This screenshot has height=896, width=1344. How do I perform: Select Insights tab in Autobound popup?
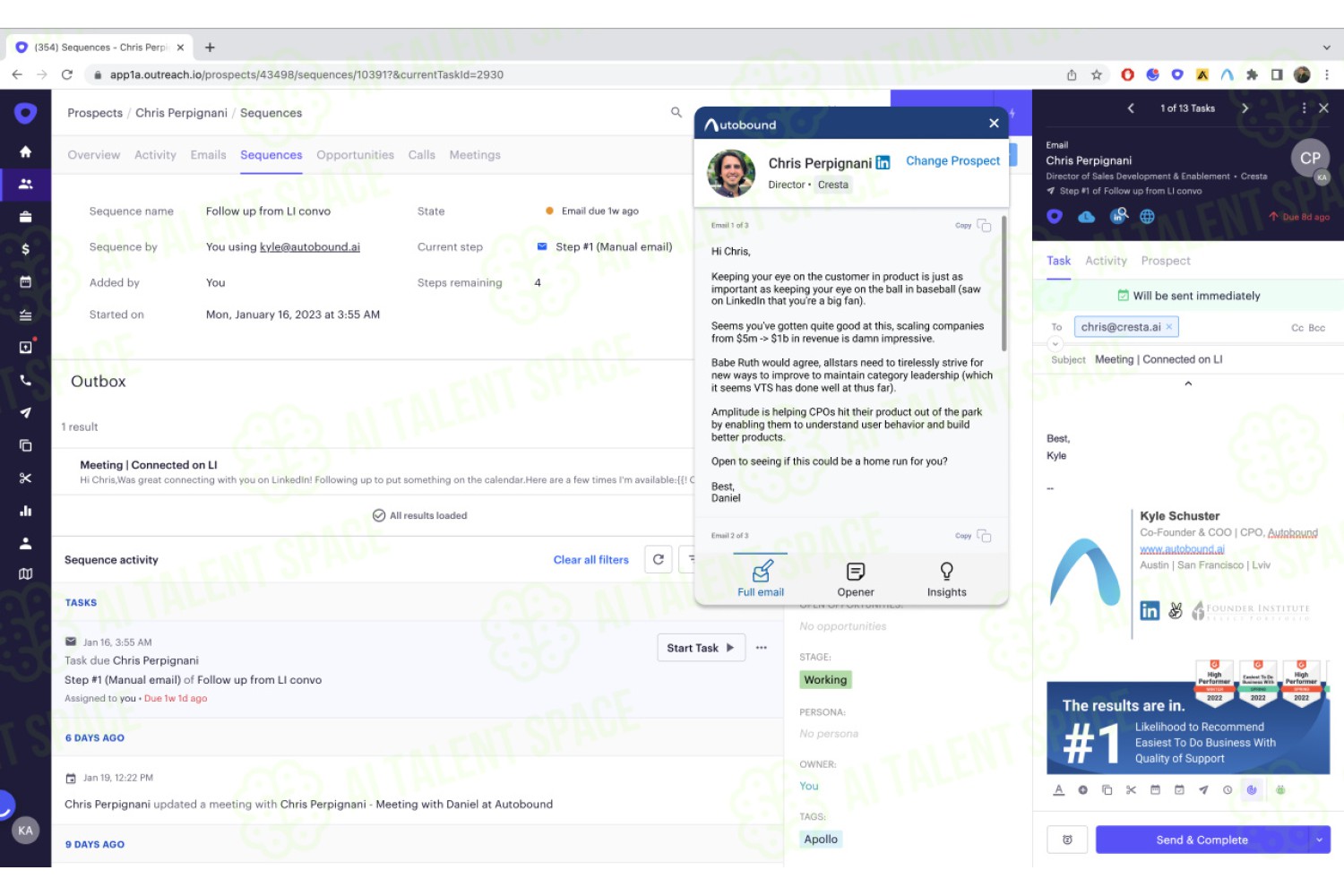[946, 580]
